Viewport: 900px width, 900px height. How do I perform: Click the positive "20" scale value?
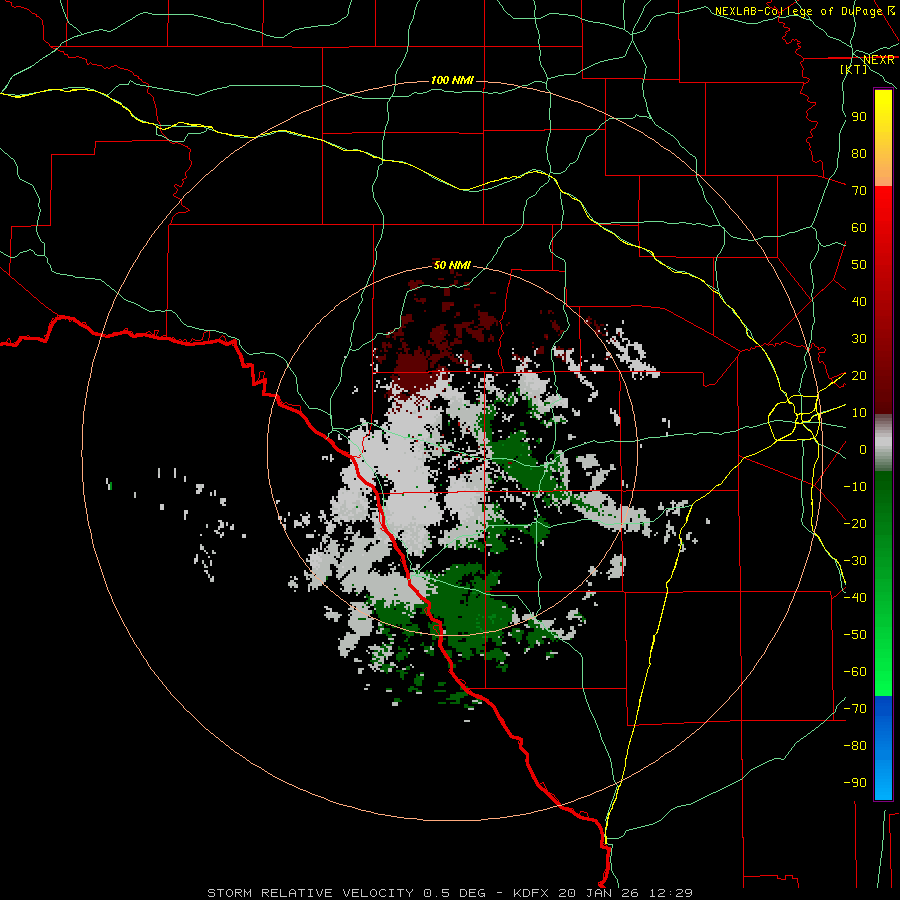[x=859, y=376]
